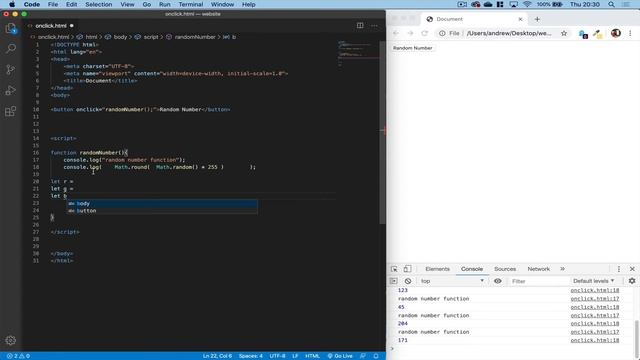This screenshot has width=640, height=360.
Task: Click the body breadcrumb item
Action: pos(120,37)
